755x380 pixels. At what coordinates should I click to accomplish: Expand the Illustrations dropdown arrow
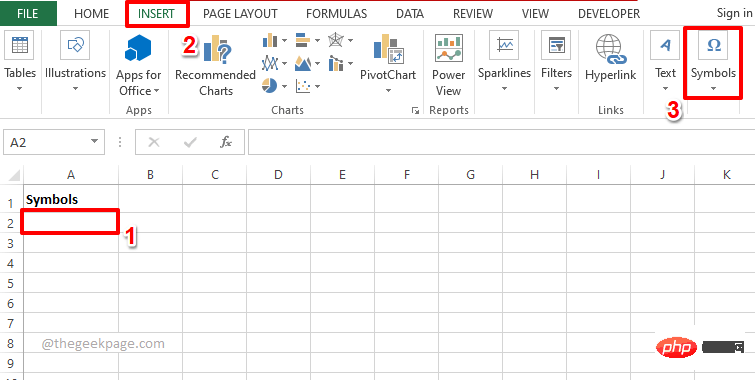75,89
